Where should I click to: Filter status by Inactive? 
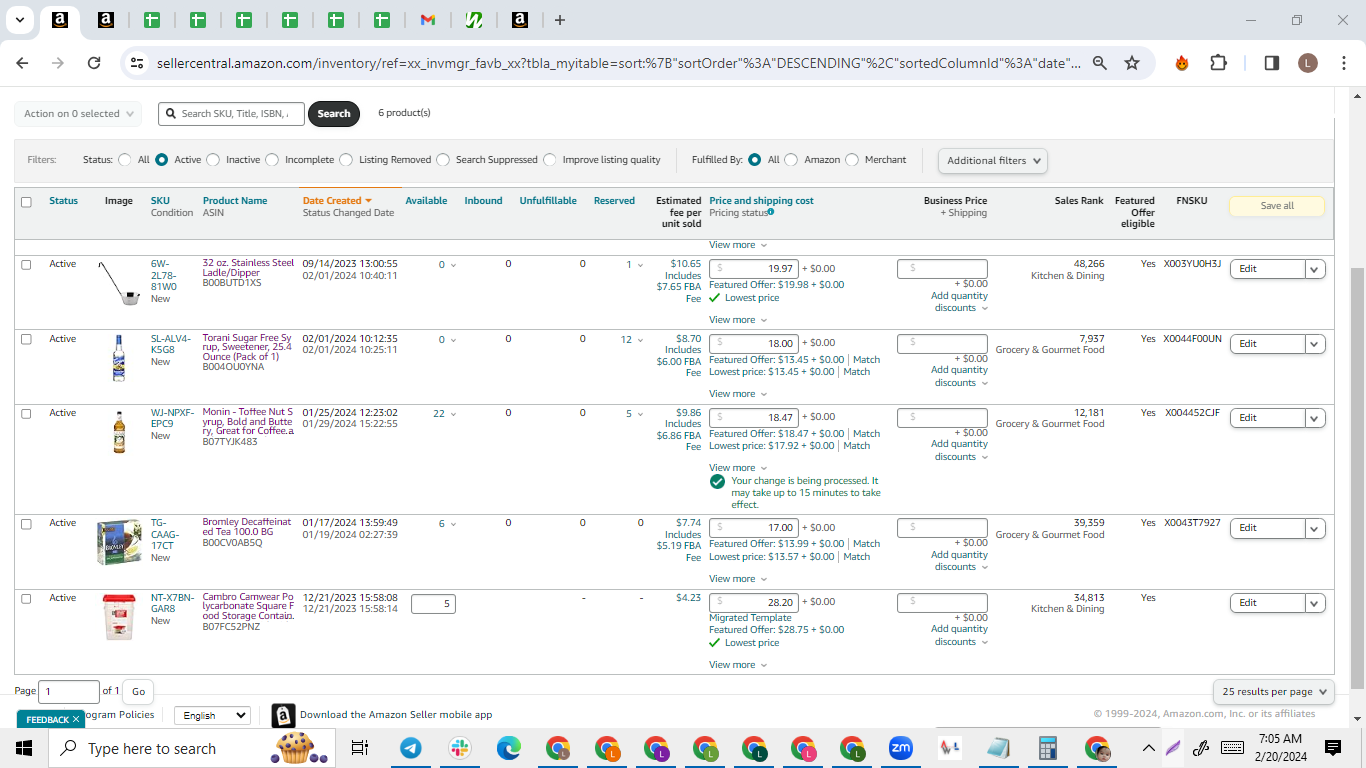(x=213, y=160)
